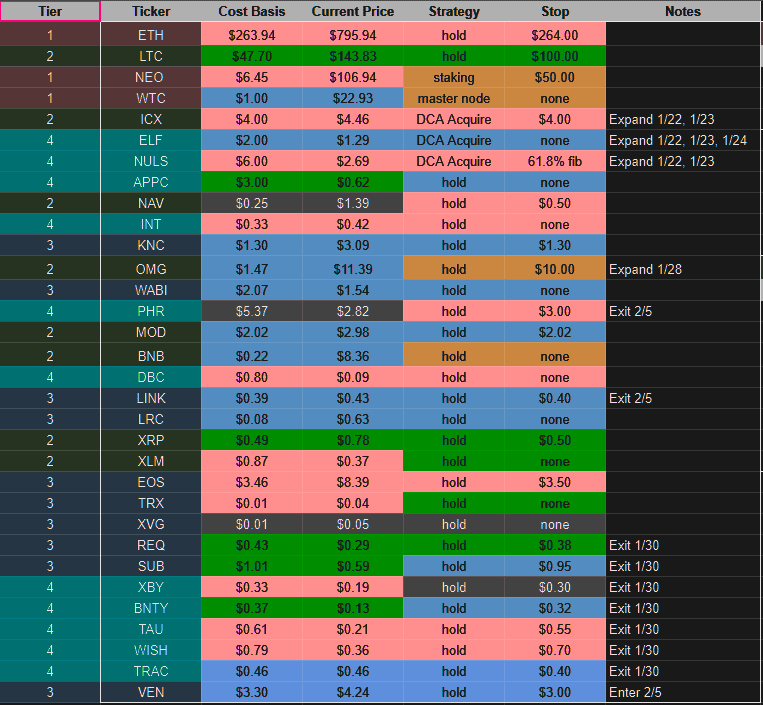763x705 pixels.
Task: Select the SUB ticker cell
Action: [x=151, y=566]
